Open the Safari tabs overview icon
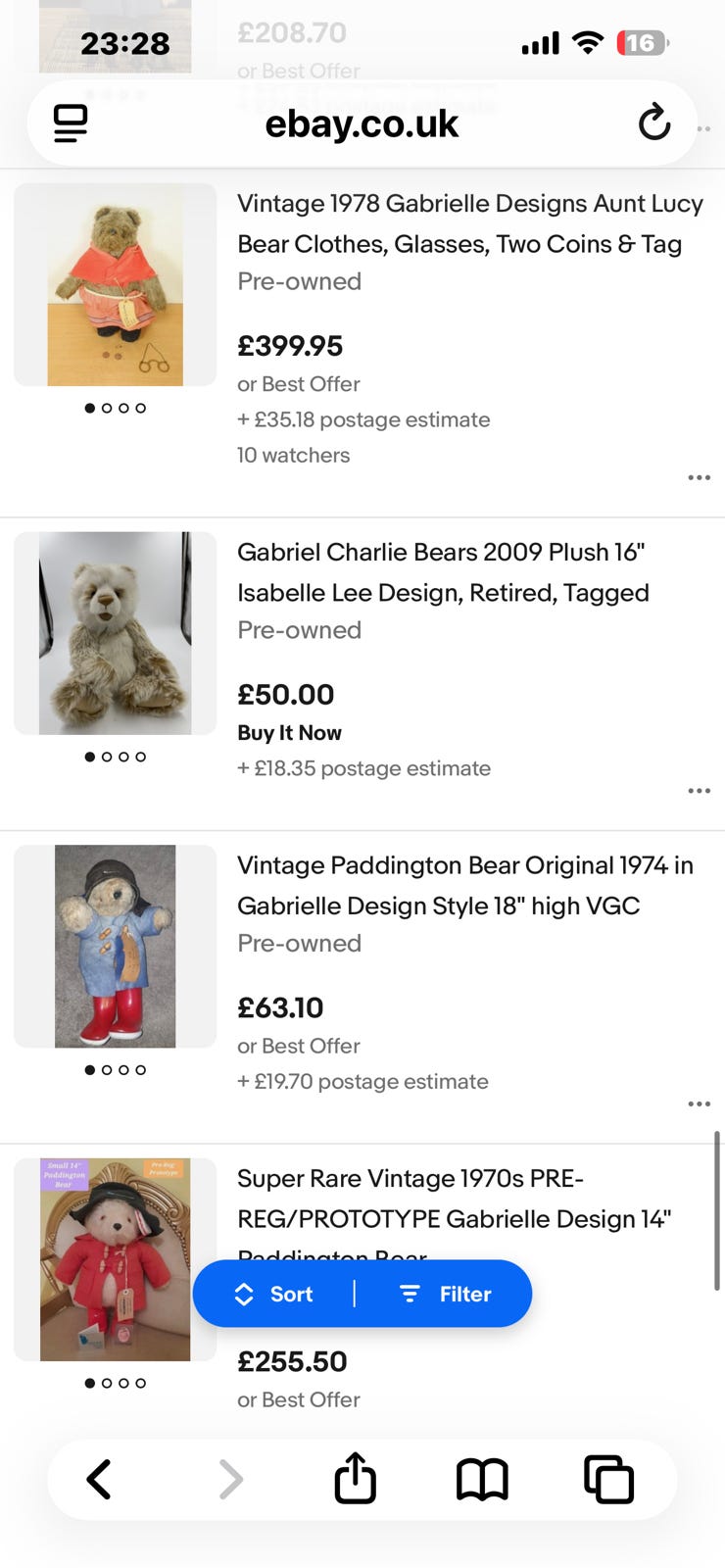 [608, 1479]
